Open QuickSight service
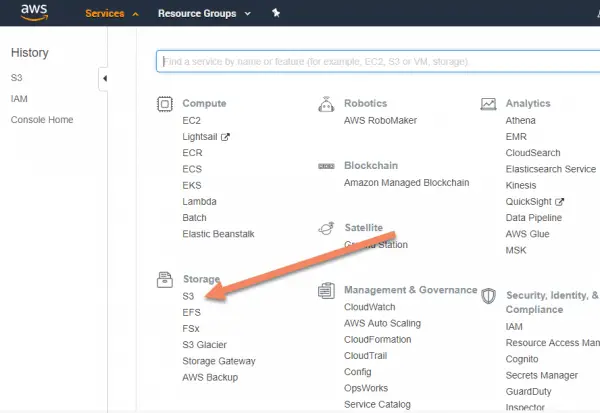600x413 pixels. [x=528, y=201]
